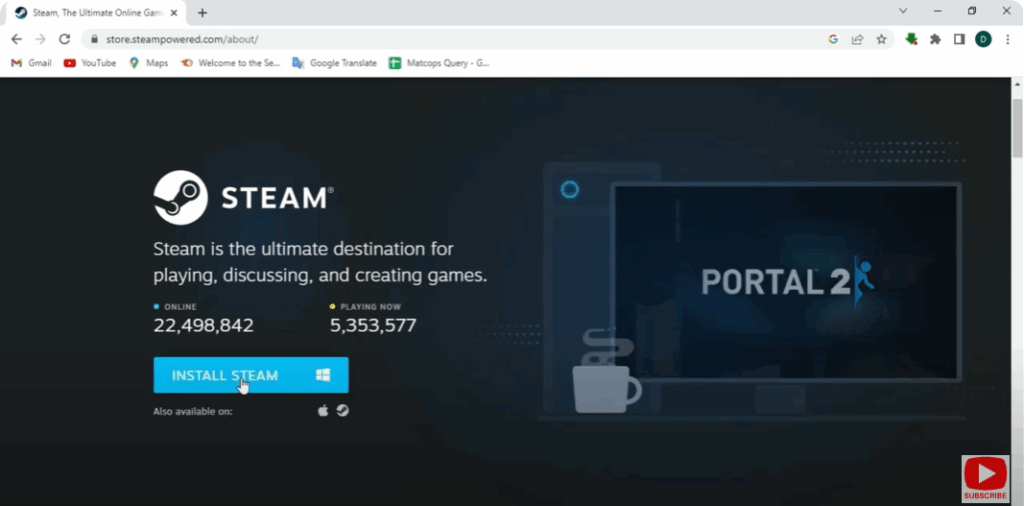This screenshot has height=506, width=1024.
Task: Open the Extensions puzzle icon
Action: (x=935, y=39)
